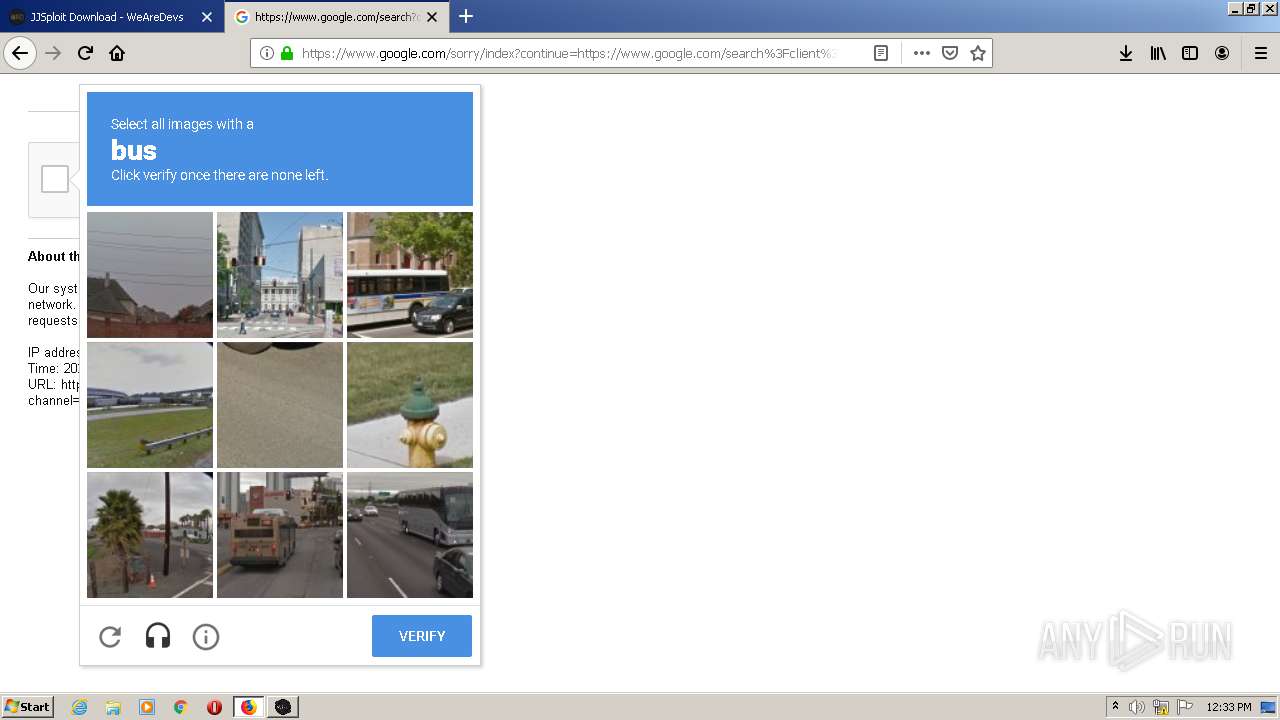Reload the current page
1280x720 pixels.
tap(85, 53)
